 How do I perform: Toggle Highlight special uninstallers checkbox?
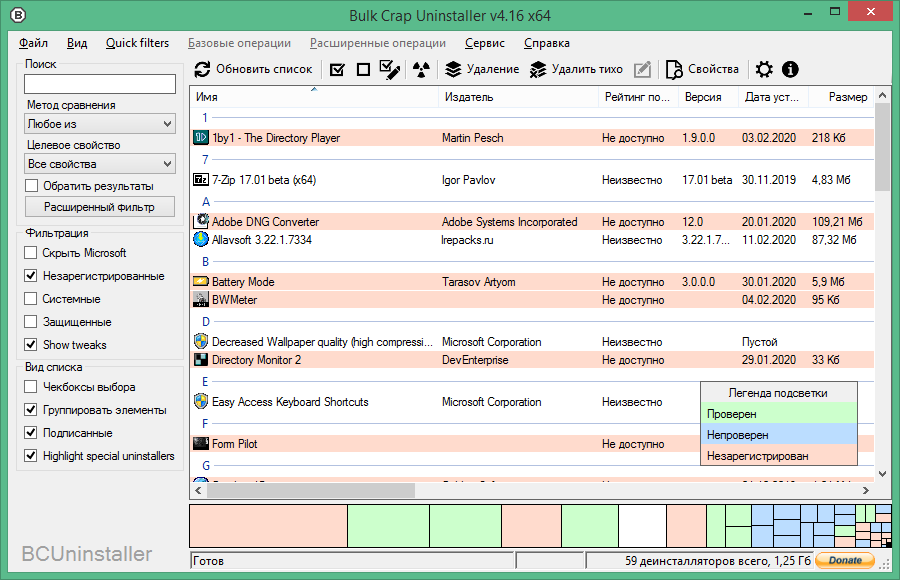tap(31, 456)
